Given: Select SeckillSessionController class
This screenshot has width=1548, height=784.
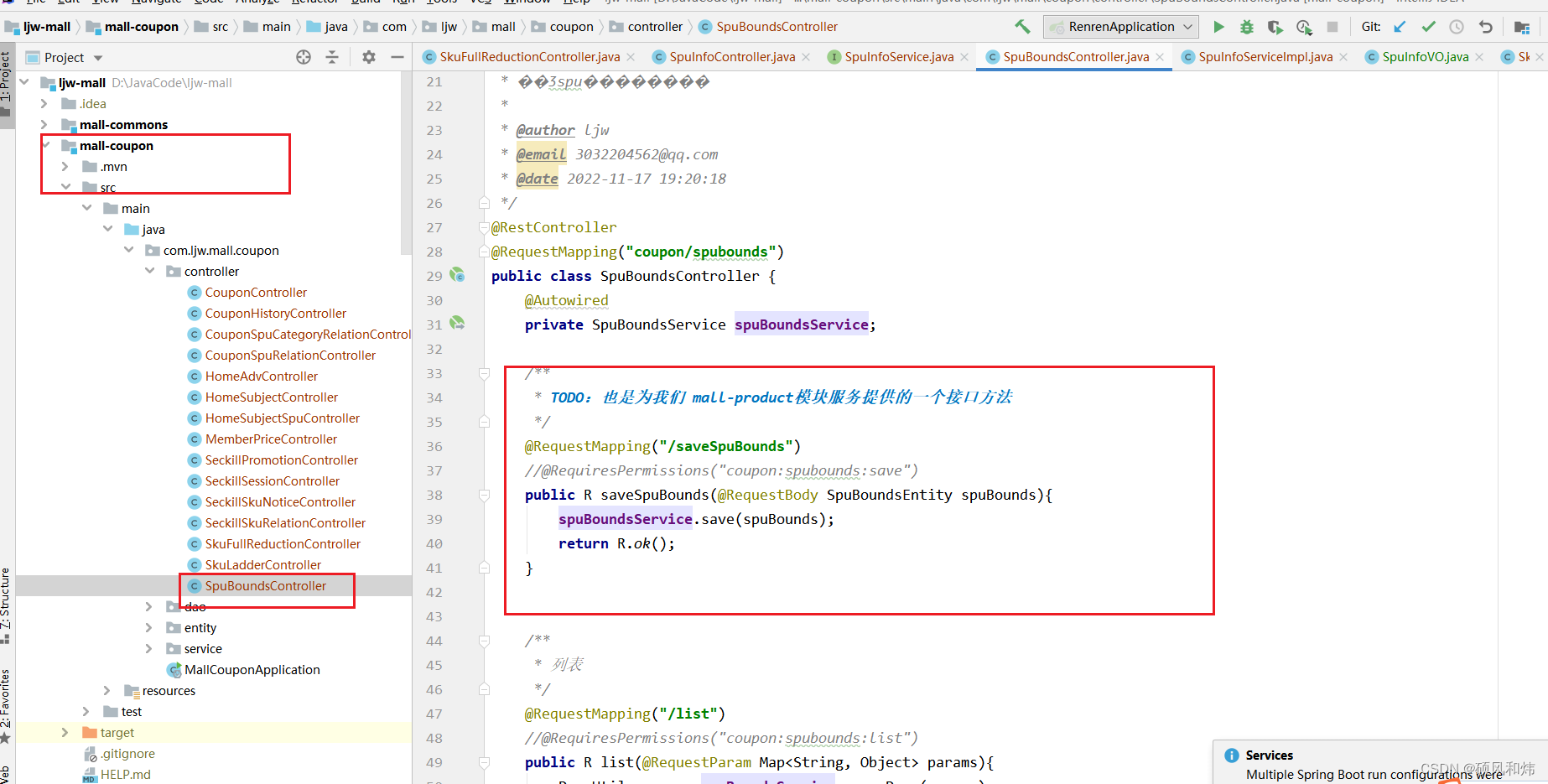Looking at the screenshot, I should (273, 480).
